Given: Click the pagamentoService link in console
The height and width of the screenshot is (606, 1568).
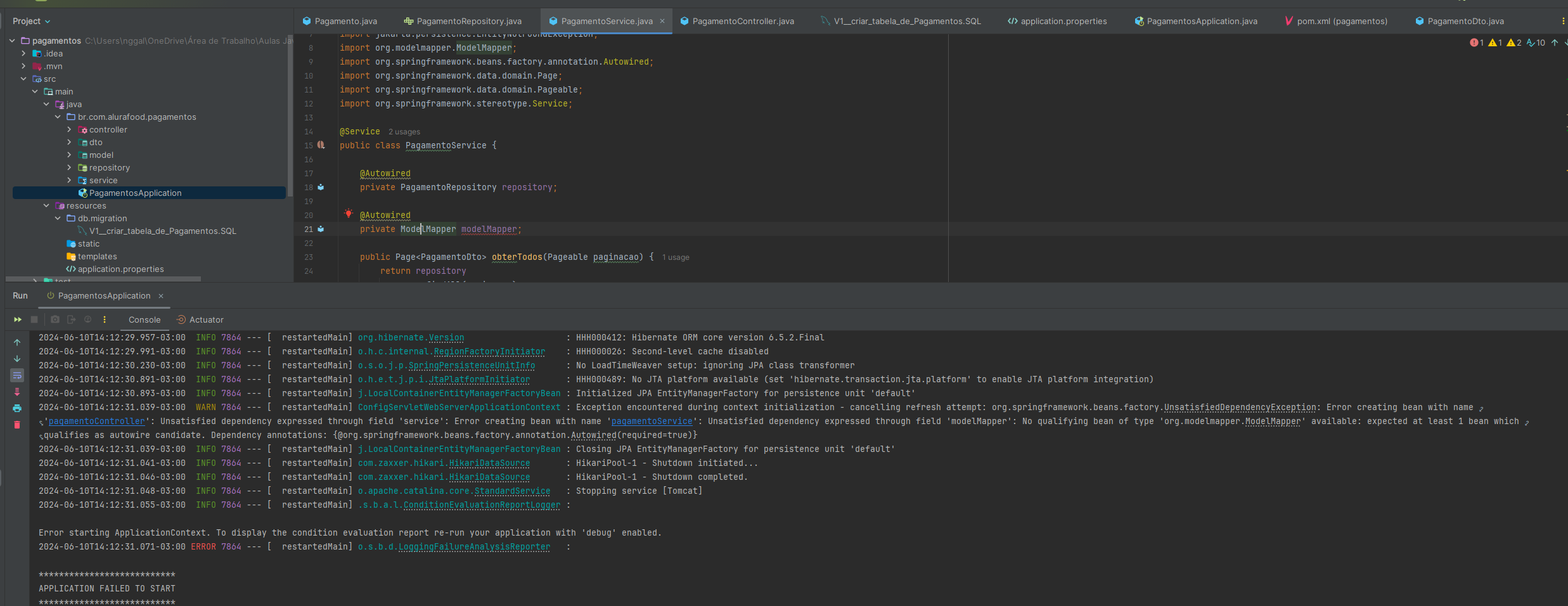Looking at the screenshot, I should [x=652, y=421].
